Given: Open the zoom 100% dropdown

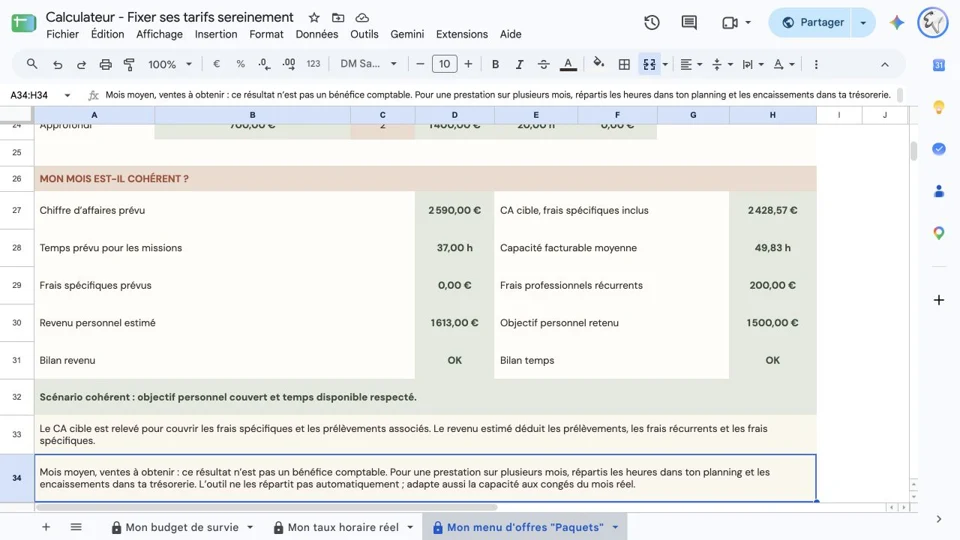Looking at the screenshot, I should click(170, 64).
